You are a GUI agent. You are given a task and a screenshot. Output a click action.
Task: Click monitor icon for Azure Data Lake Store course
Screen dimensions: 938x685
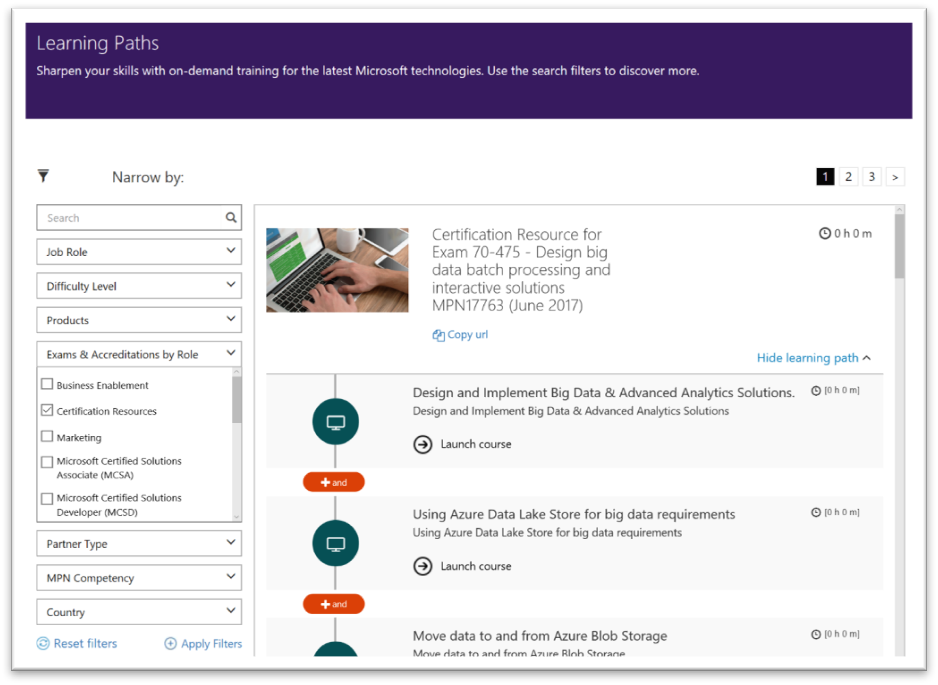click(336, 544)
